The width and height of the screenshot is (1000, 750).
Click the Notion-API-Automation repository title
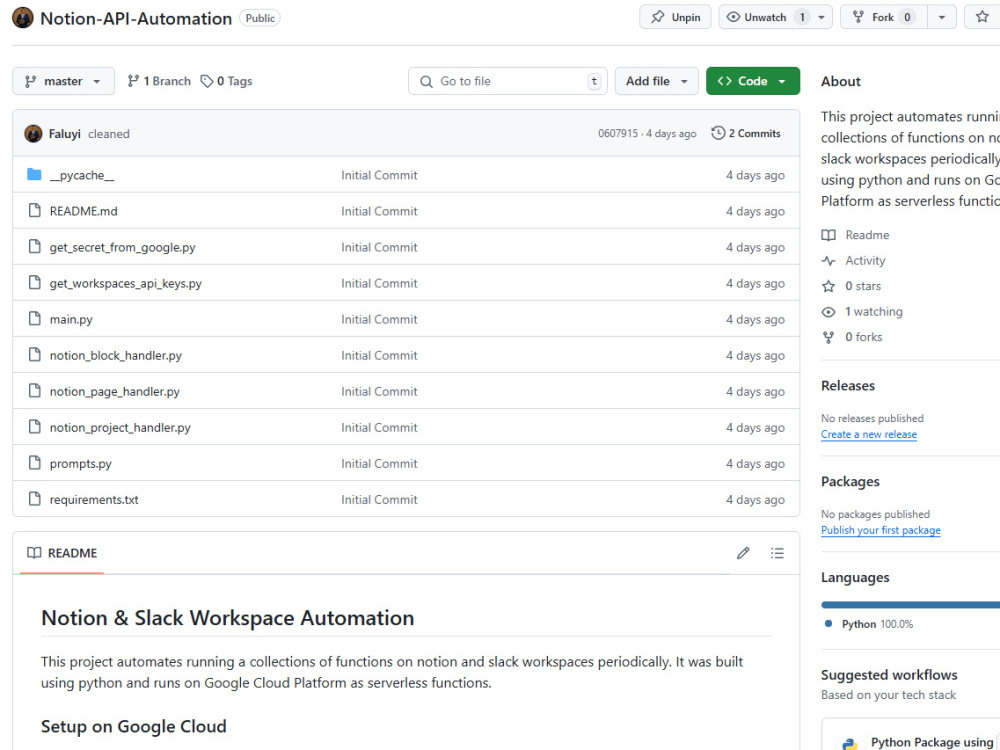[136, 18]
